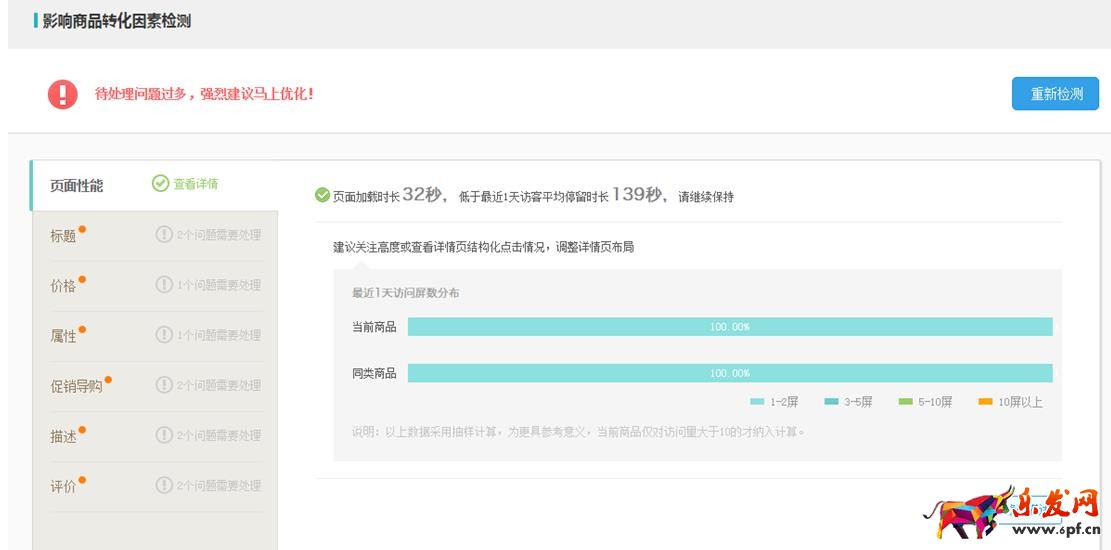Image resolution: width=1111 pixels, height=550 pixels.
Task: Click the warning icon in the 促销导购 row
Action: pyautogui.click(x=164, y=385)
